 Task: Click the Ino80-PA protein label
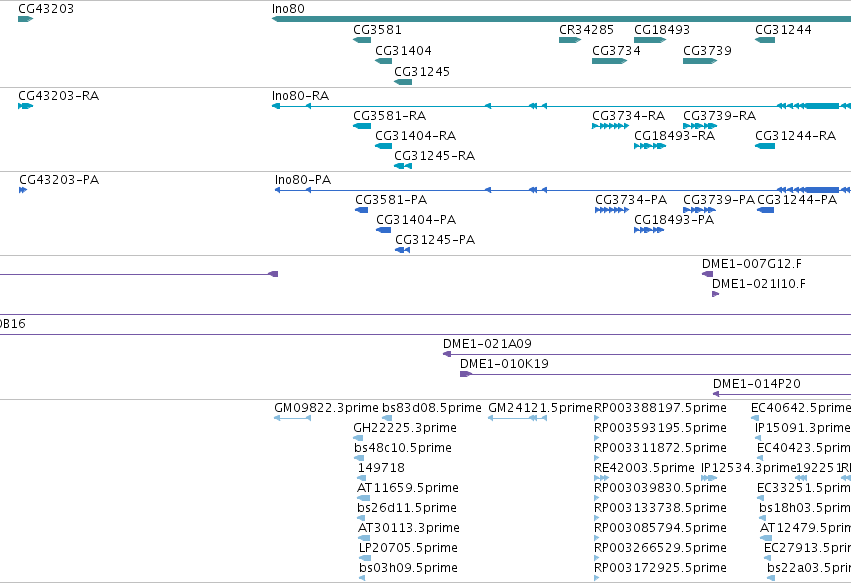pyautogui.click(x=303, y=180)
